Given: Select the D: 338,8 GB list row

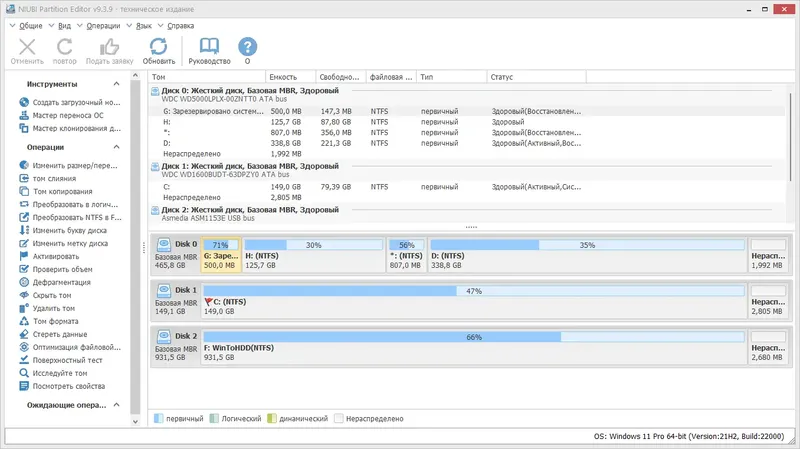Looking at the screenshot, I should (x=467, y=143).
